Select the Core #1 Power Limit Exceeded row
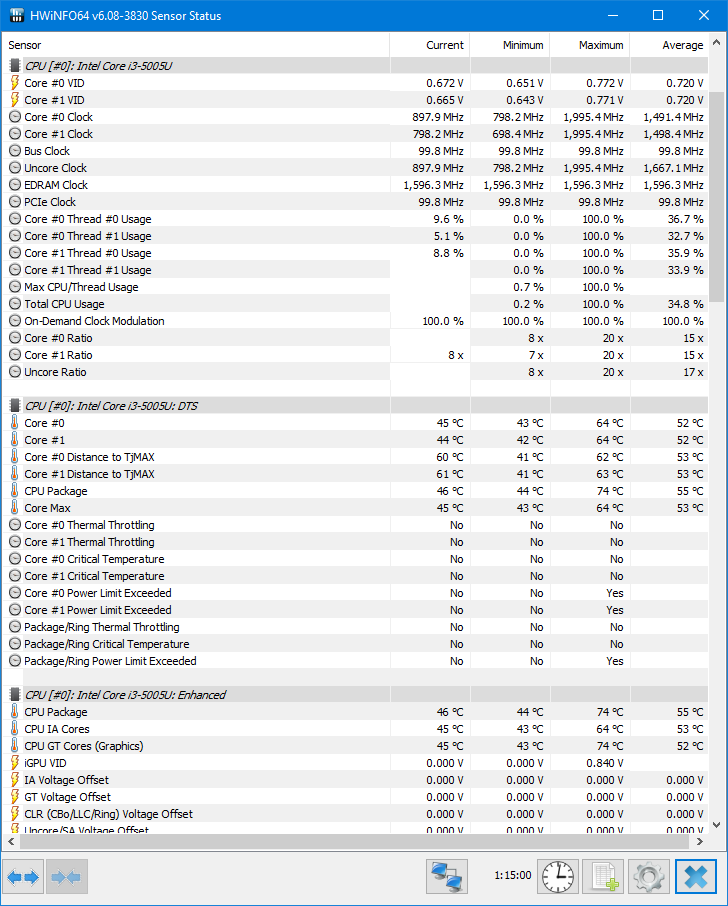The width and height of the screenshot is (728, 906). point(355,610)
